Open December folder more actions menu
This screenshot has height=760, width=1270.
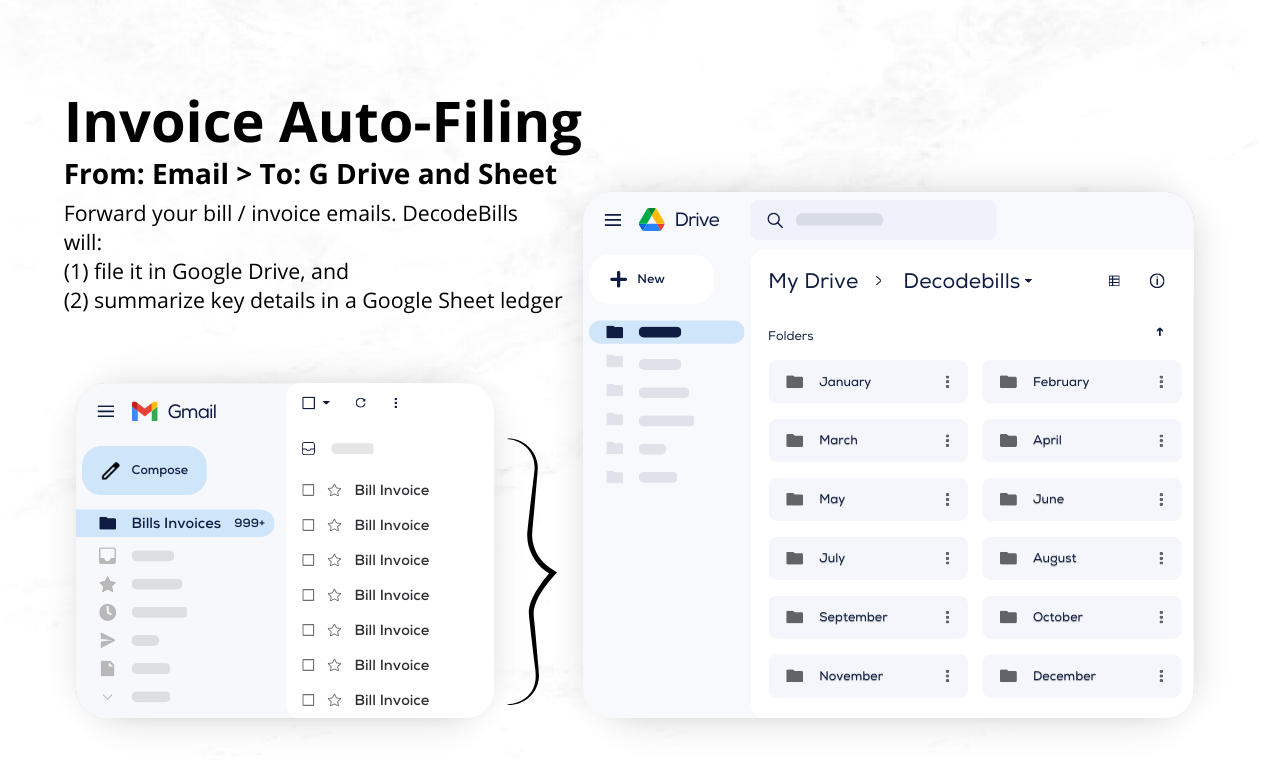1161,676
